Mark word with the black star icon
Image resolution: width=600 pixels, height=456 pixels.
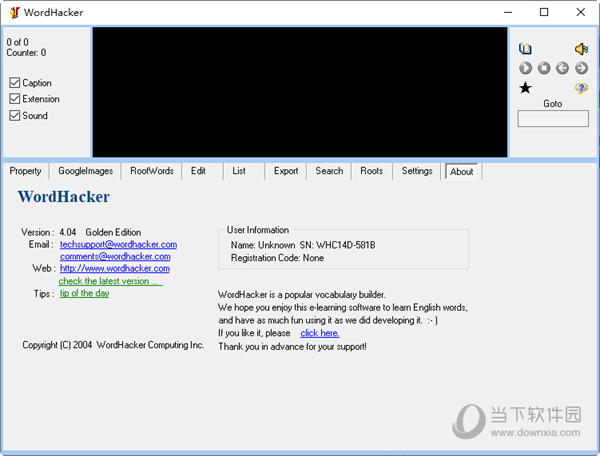pyautogui.click(x=525, y=88)
